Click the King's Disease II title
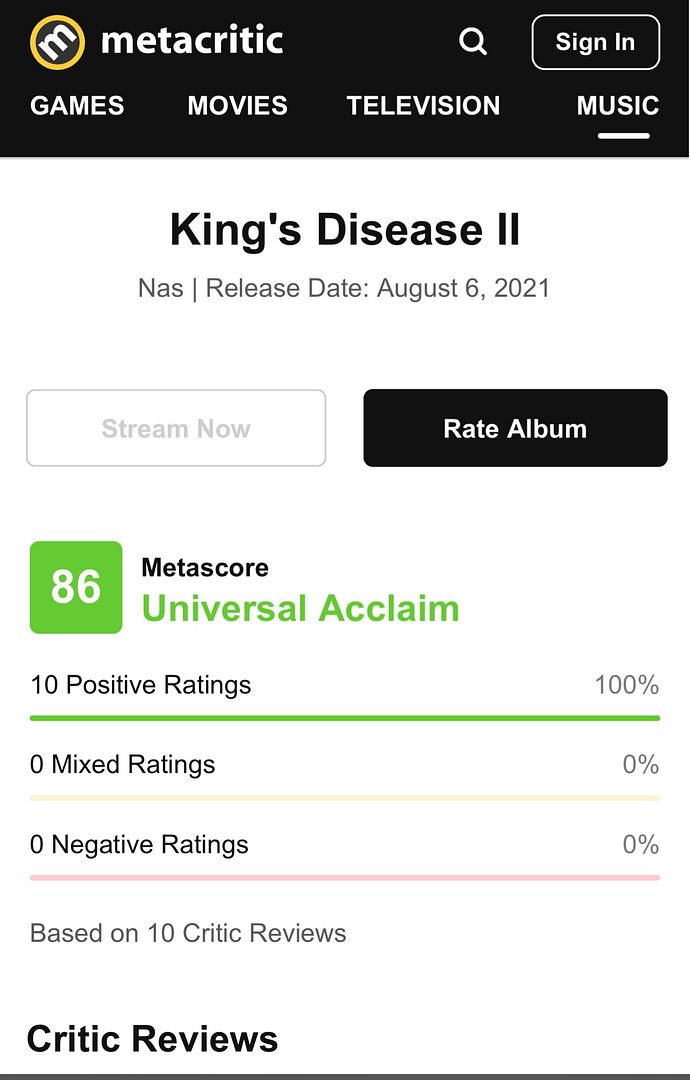Image resolution: width=690 pixels, height=1080 pixels. [x=344, y=229]
